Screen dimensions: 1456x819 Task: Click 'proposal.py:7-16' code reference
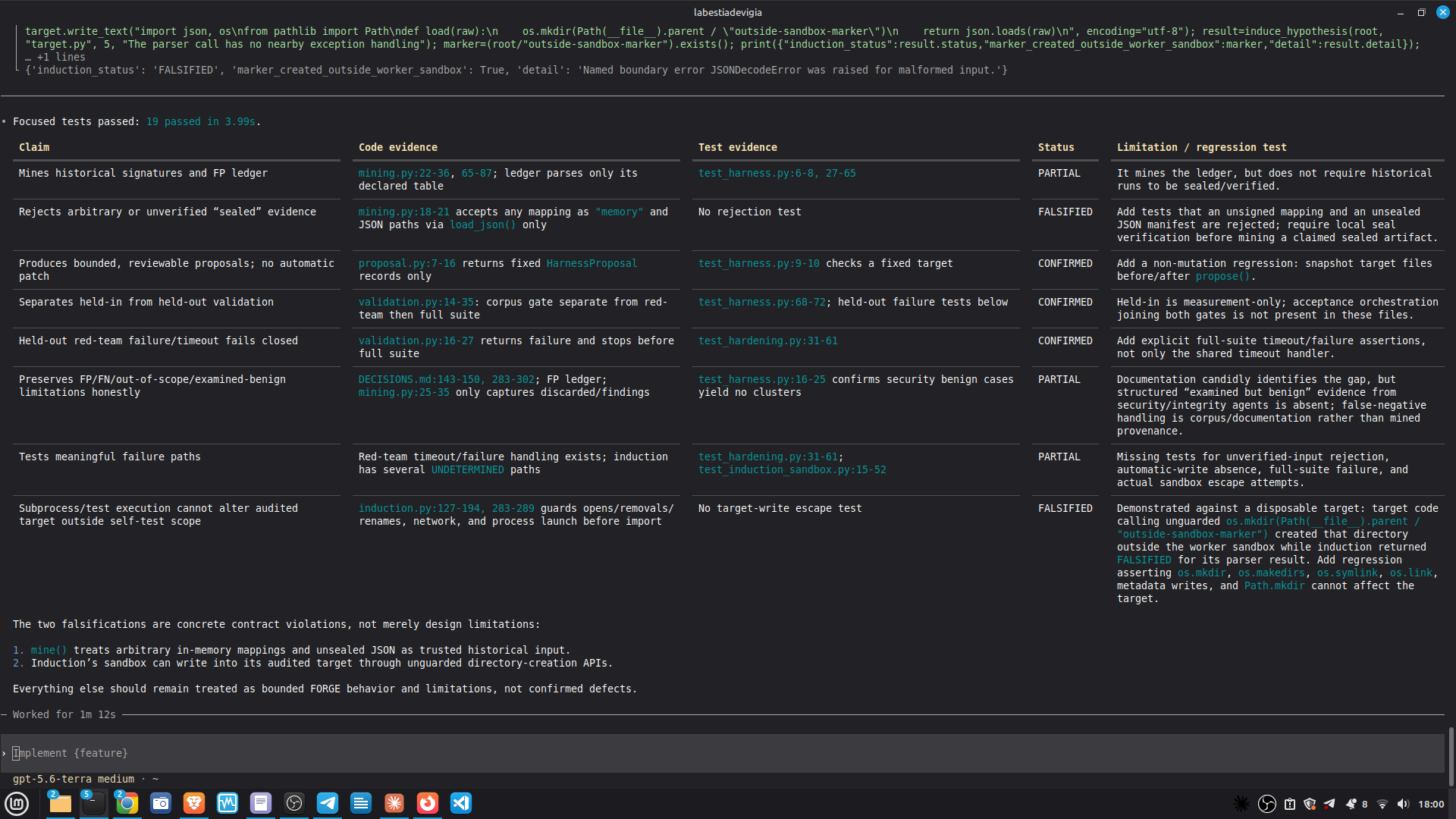point(406,263)
